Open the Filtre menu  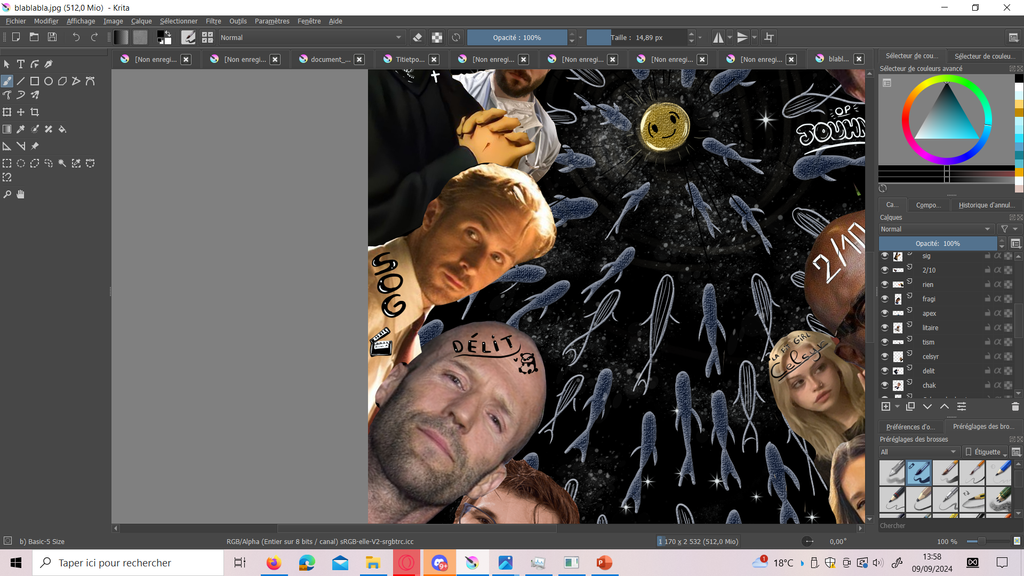point(213,21)
